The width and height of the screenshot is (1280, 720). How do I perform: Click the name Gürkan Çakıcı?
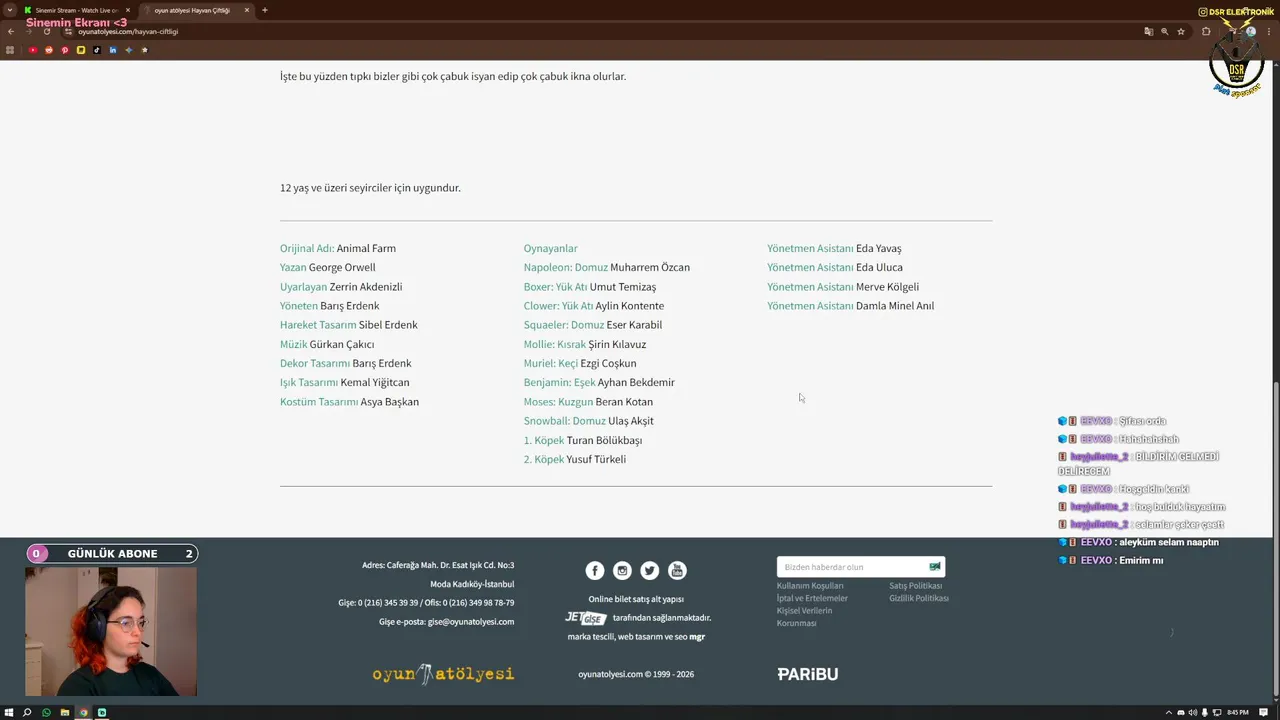pyautogui.click(x=342, y=344)
